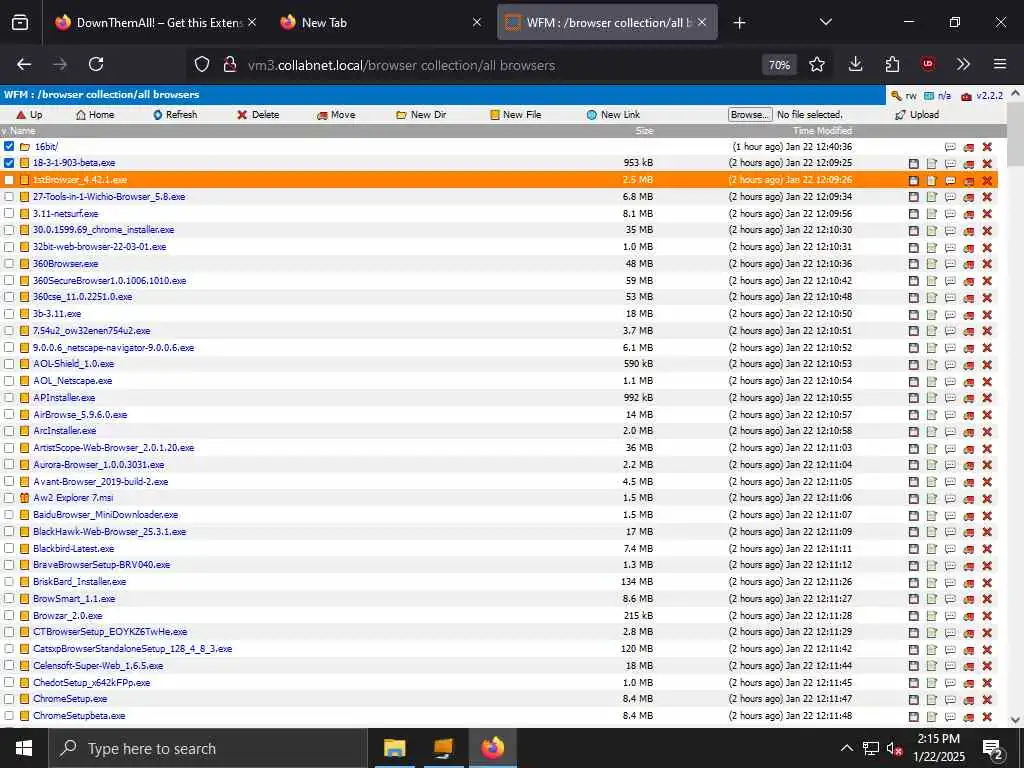The image size is (1024, 768).
Task: Click the red X delete icon for ChromeSetup.exe
Action: [x=987, y=699]
